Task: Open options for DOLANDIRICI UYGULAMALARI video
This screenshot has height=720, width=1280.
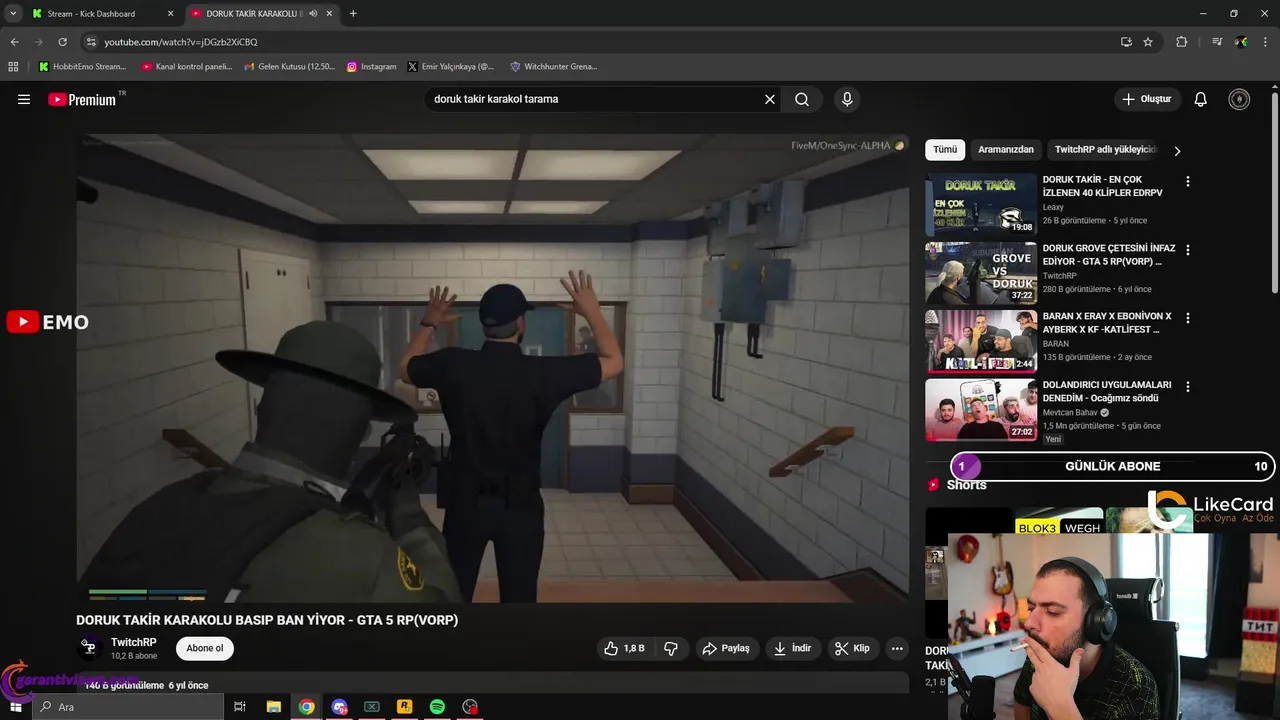Action: point(1188,386)
